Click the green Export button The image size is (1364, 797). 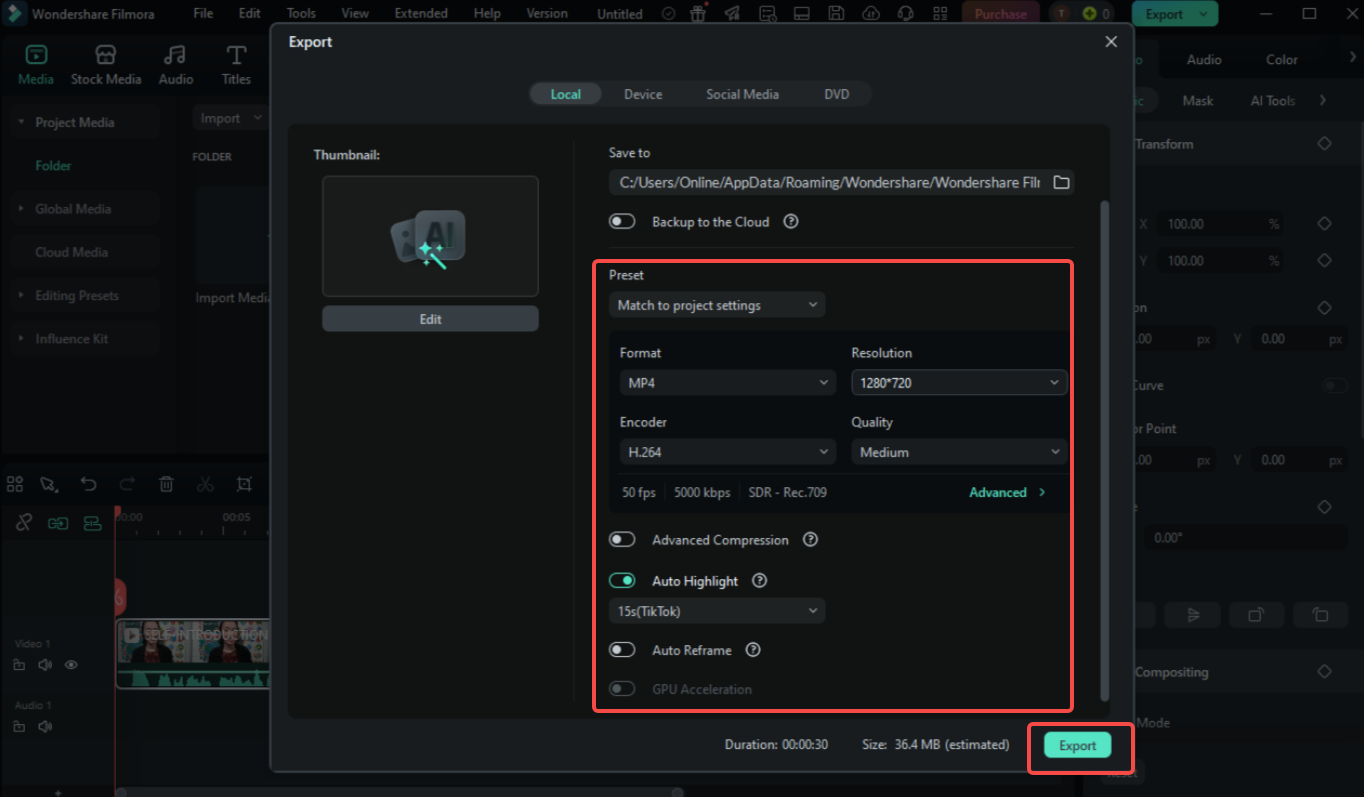pyautogui.click(x=1077, y=745)
